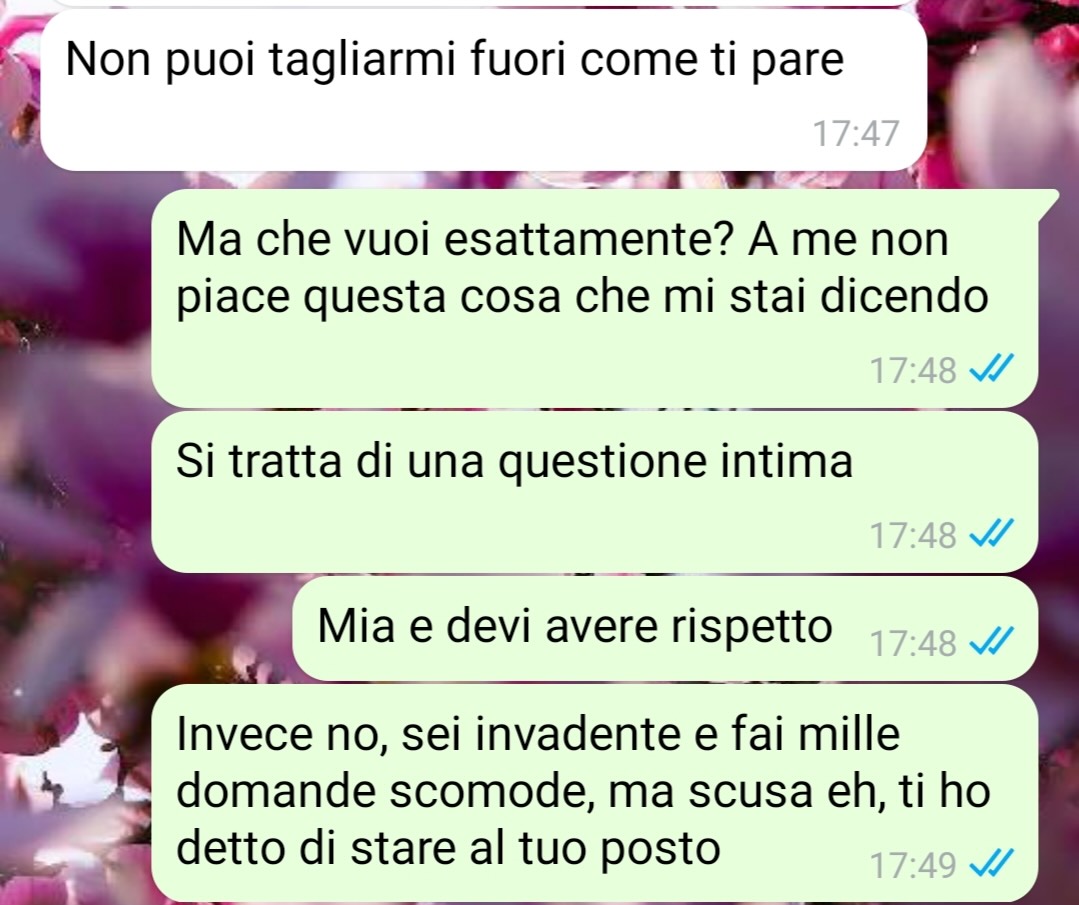Click the 17:49 timestamp on last message
The height and width of the screenshot is (905, 1079).
pyautogui.click(x=913, y=864)
